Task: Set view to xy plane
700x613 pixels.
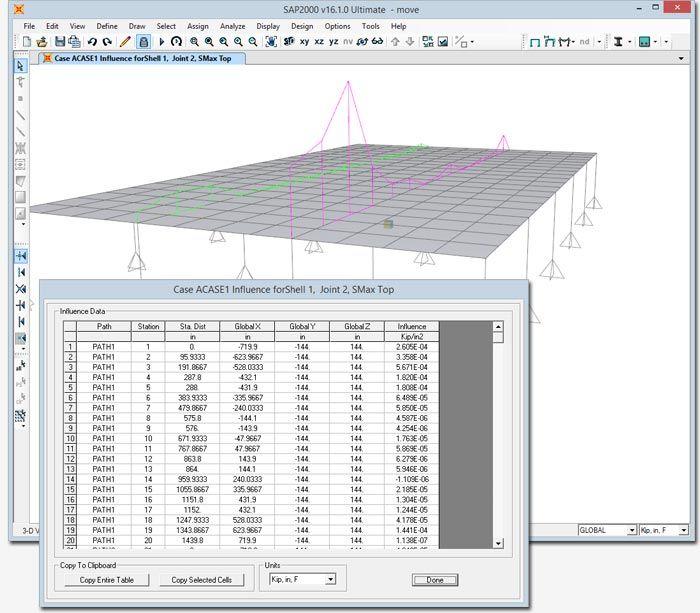Action: (304, 42)
